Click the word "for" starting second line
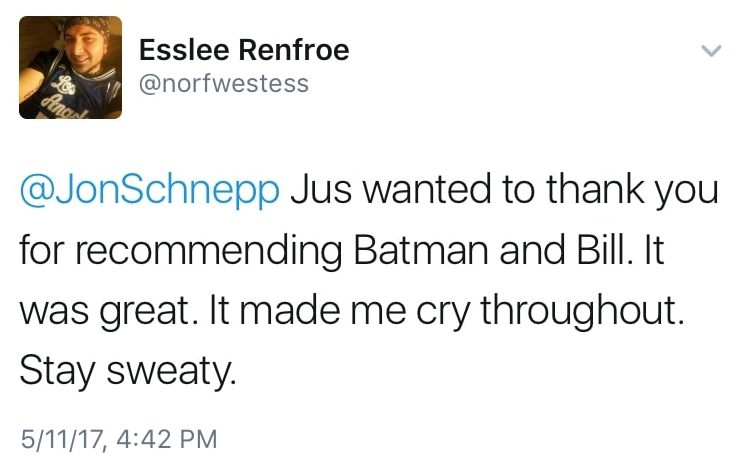743x473 pixels. [41, 252]
